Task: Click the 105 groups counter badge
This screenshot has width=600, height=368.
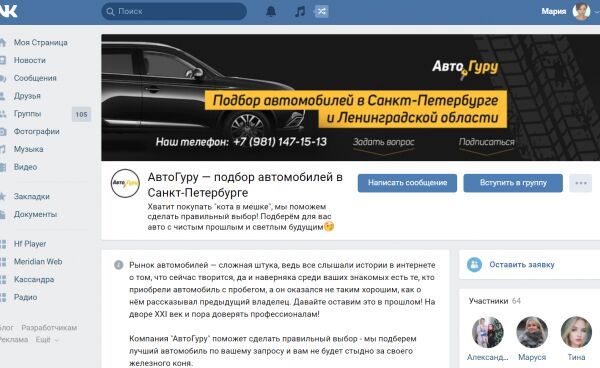Action: click(81, 114)
